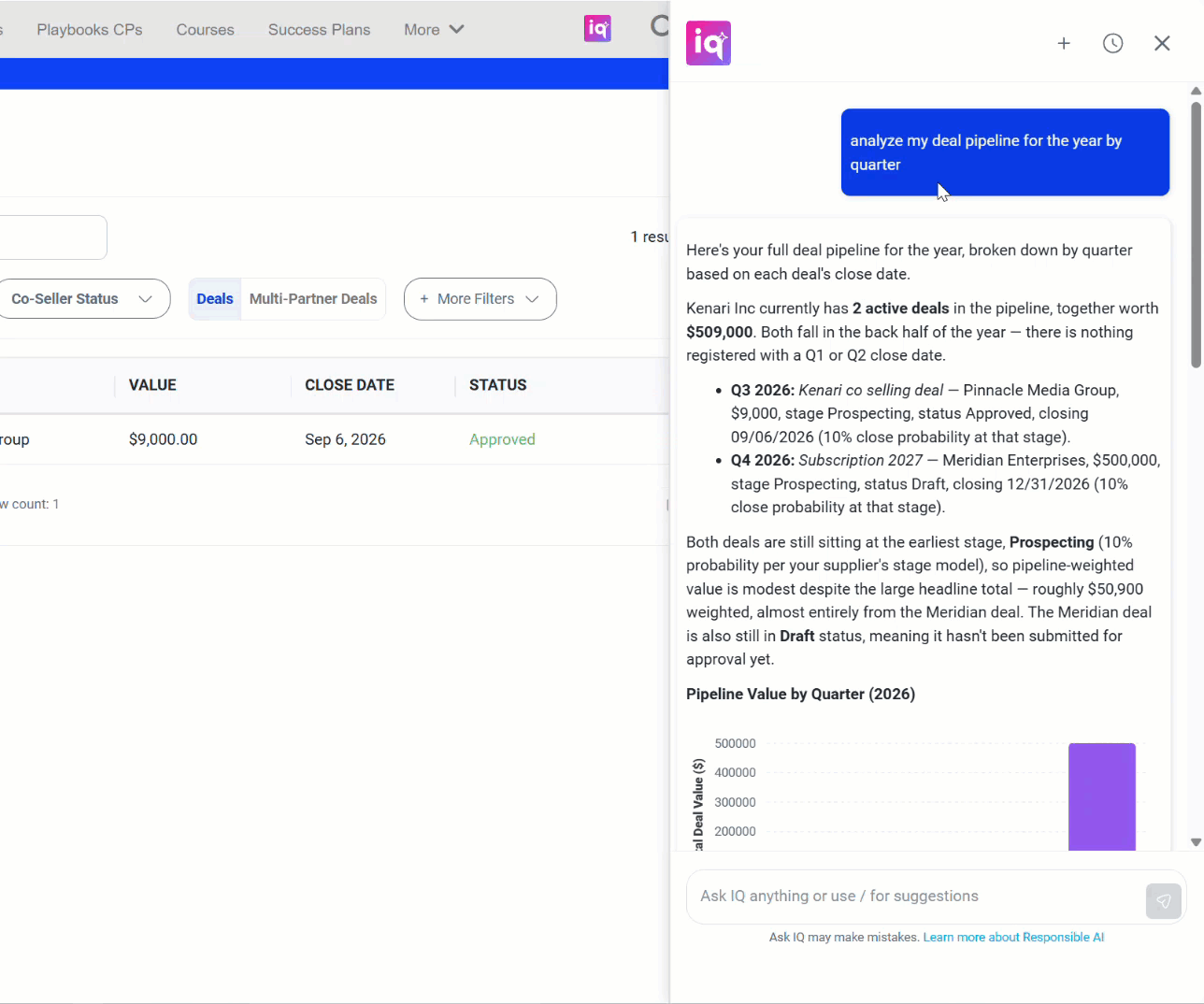
Task: Start a new chat with plus icon
Action: pos(1064,43)
